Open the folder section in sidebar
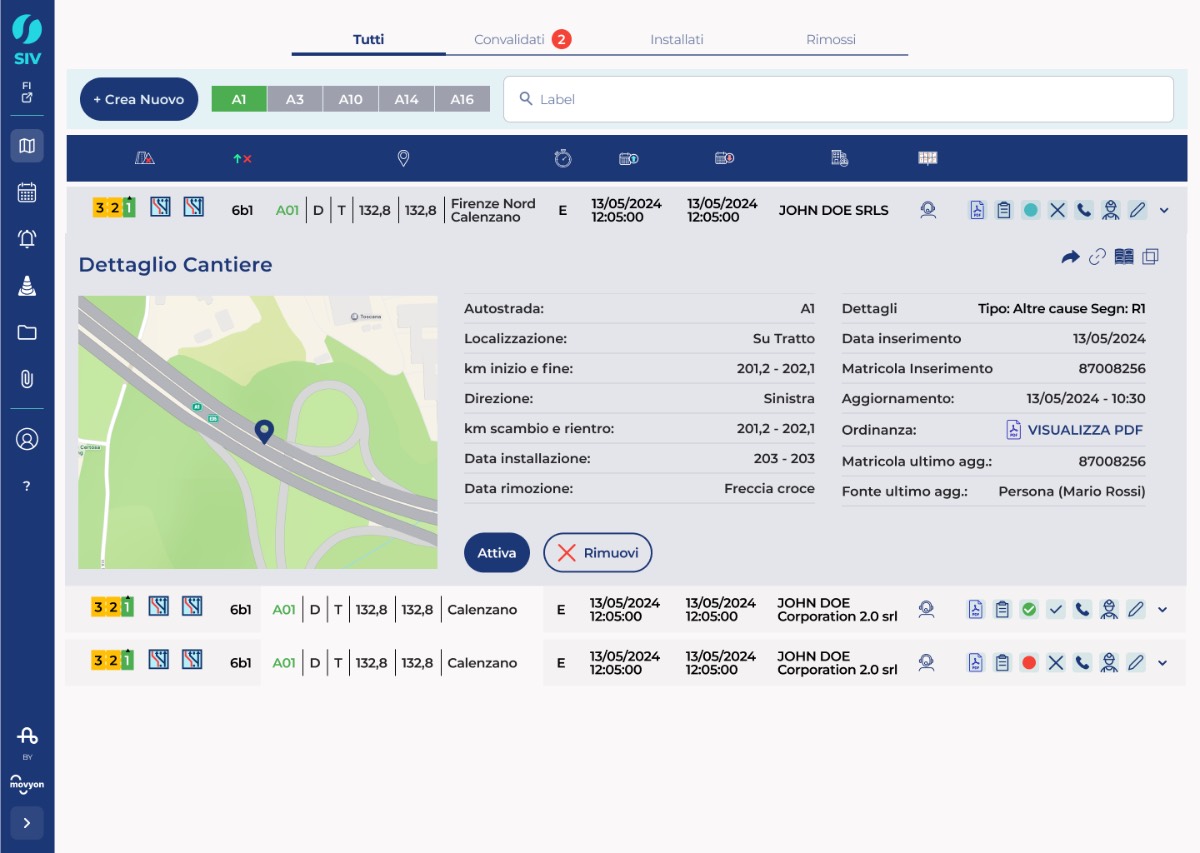 click(x=27, y=333)
